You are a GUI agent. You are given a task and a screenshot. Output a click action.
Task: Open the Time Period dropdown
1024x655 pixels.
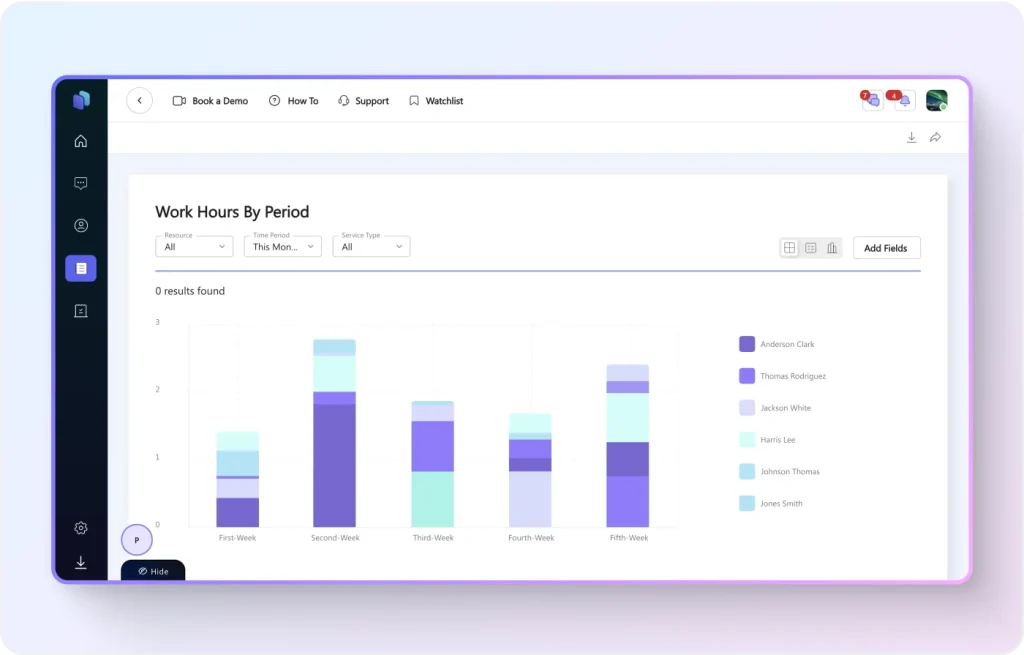tap(282, 246)
